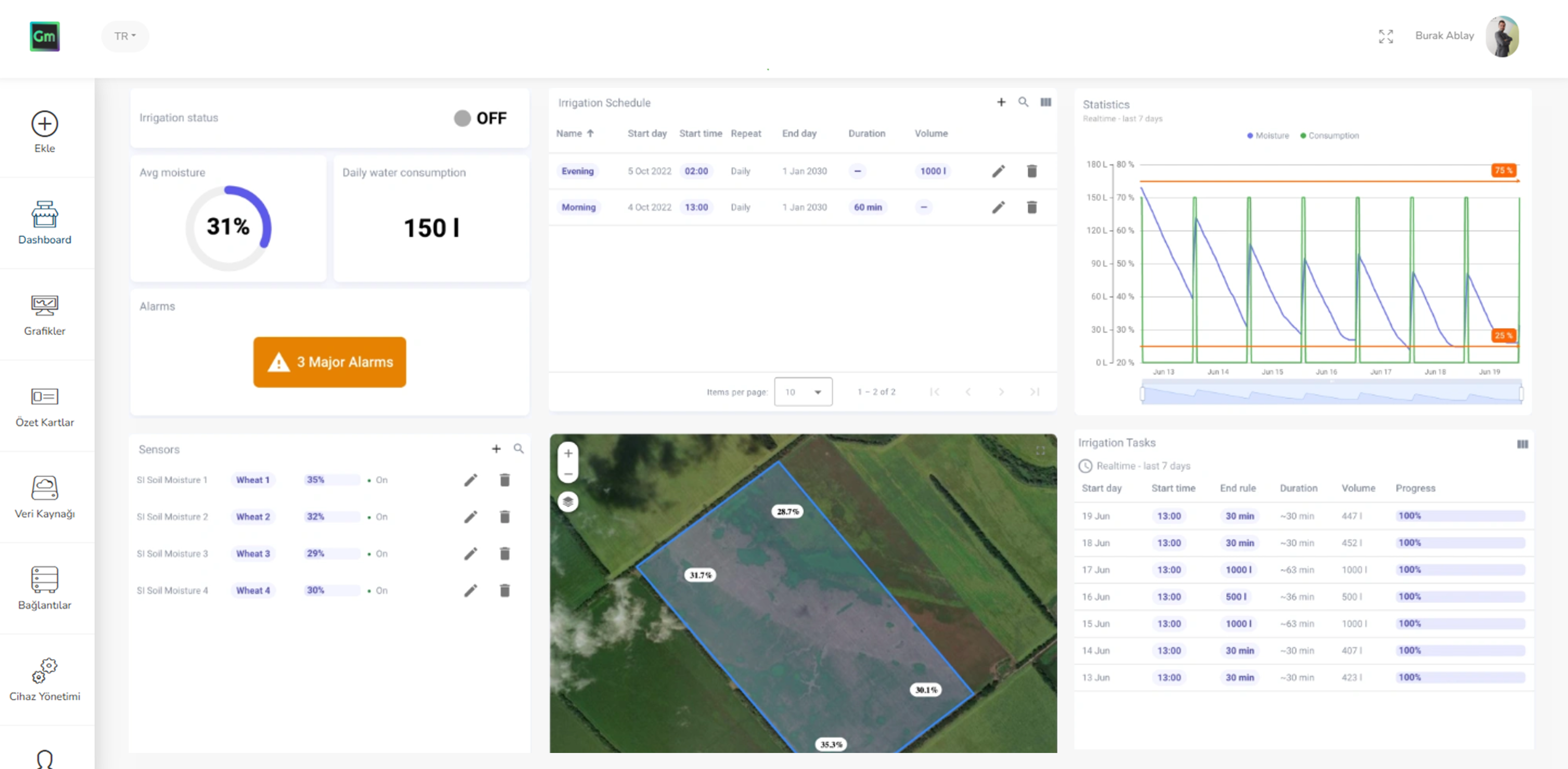Screen dimensions: 1568x769
Task: Open the map layers selector
Action: tap(568, 502)
